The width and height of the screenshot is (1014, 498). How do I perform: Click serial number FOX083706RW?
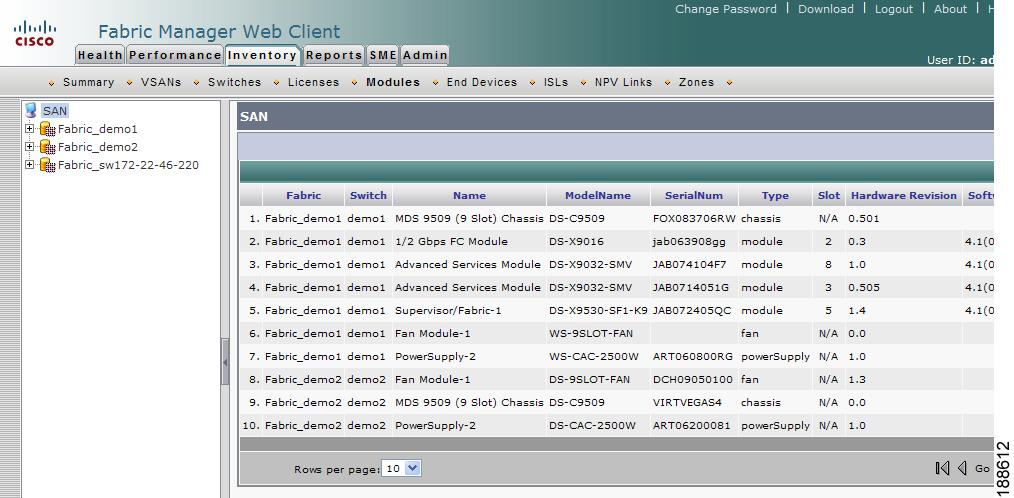(694, 219)
